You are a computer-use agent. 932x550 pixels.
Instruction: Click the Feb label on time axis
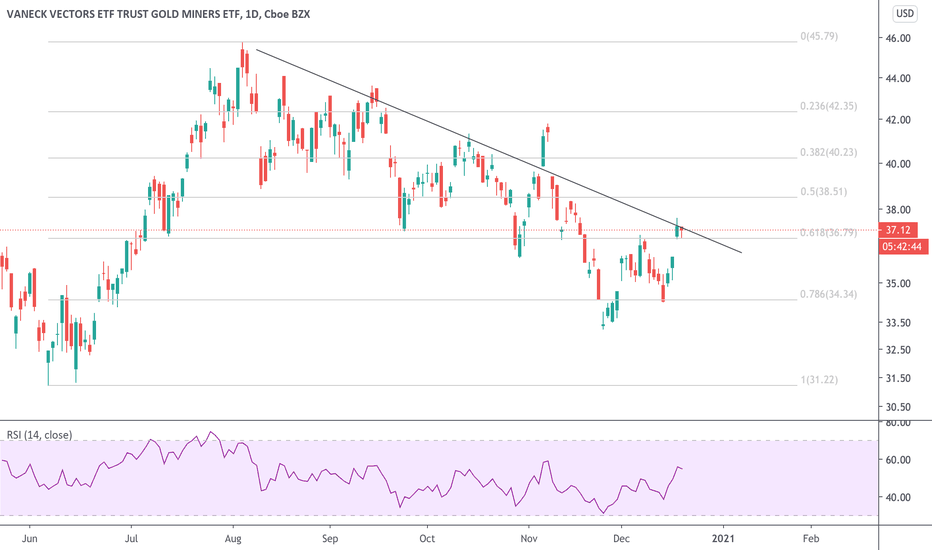coord(811,538)
